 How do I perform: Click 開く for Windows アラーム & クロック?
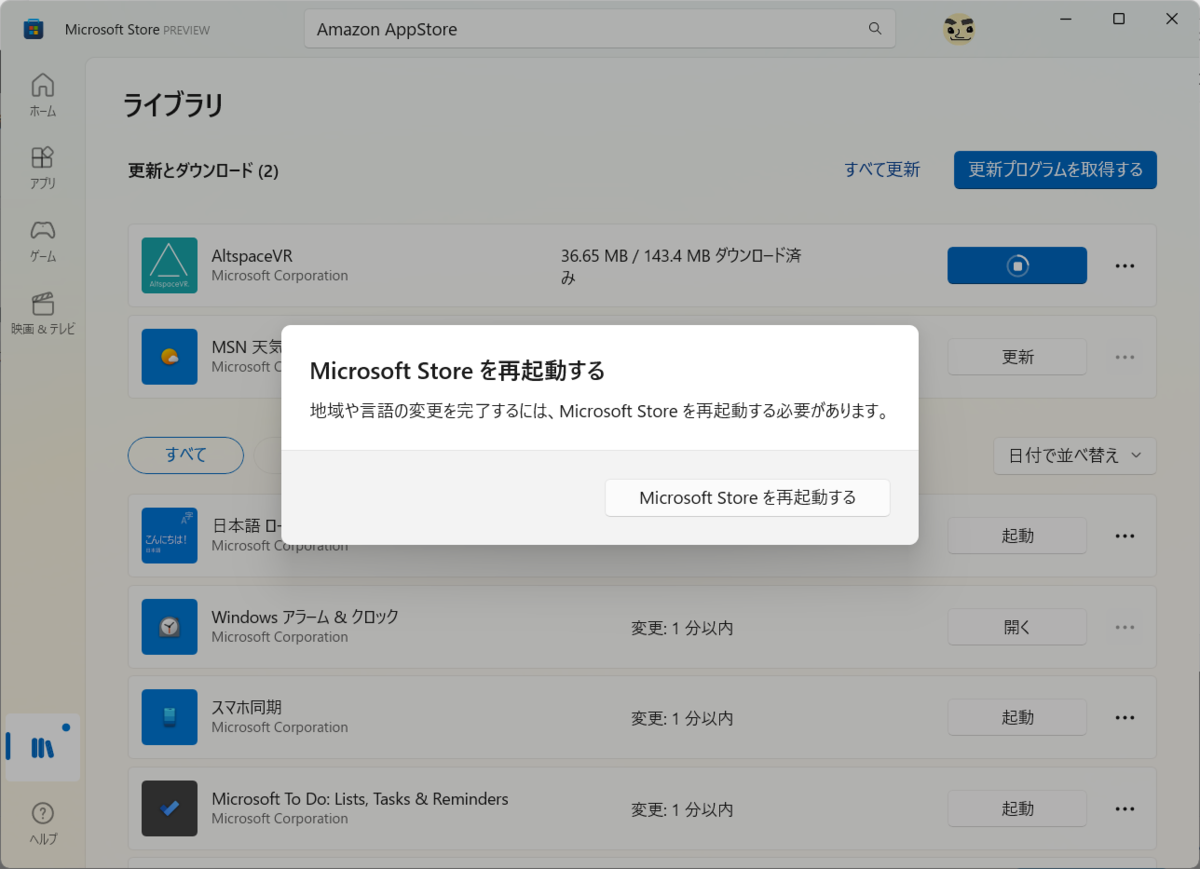[x=1017, y=627]
